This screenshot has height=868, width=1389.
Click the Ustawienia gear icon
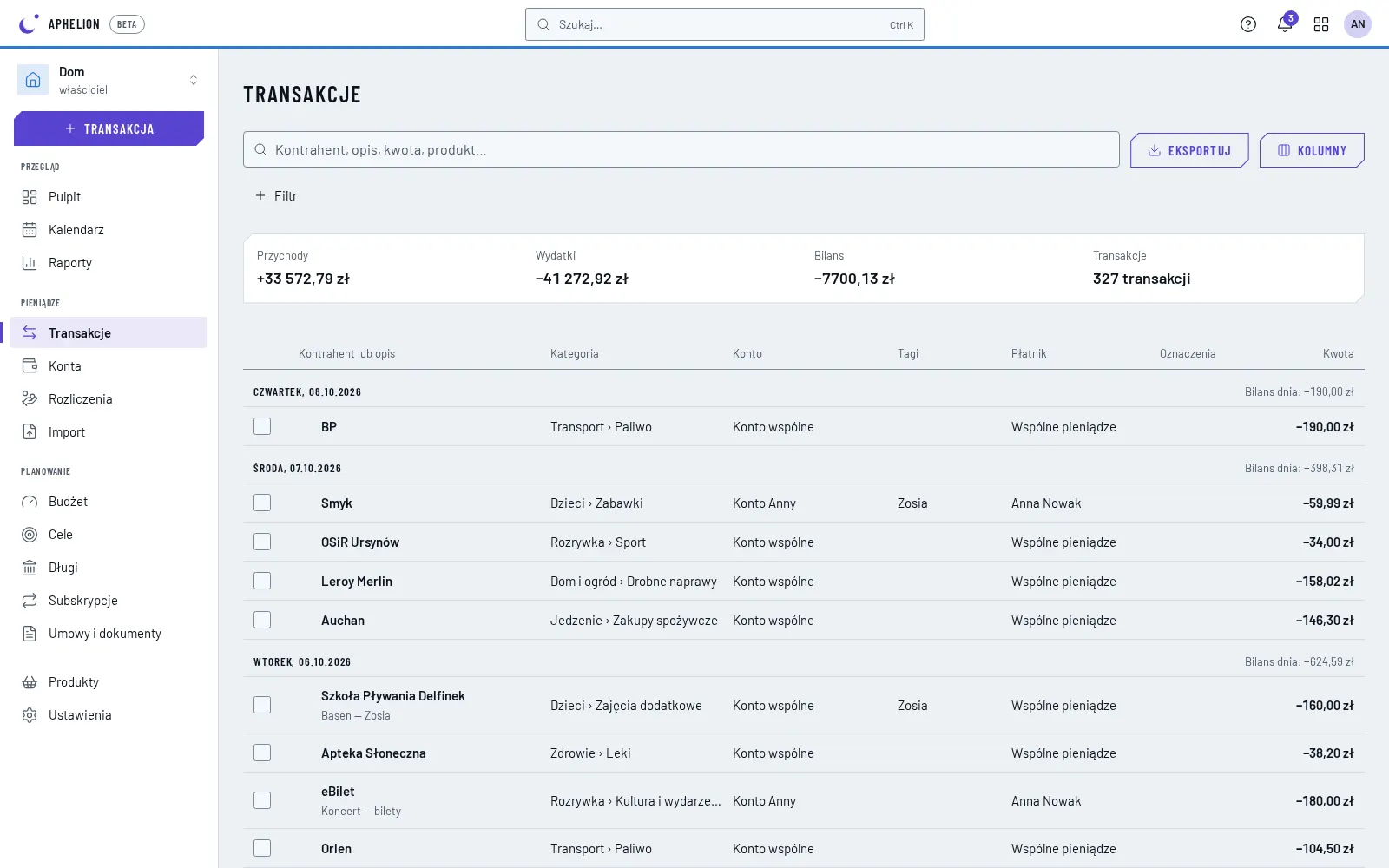(x=30, y=715)
